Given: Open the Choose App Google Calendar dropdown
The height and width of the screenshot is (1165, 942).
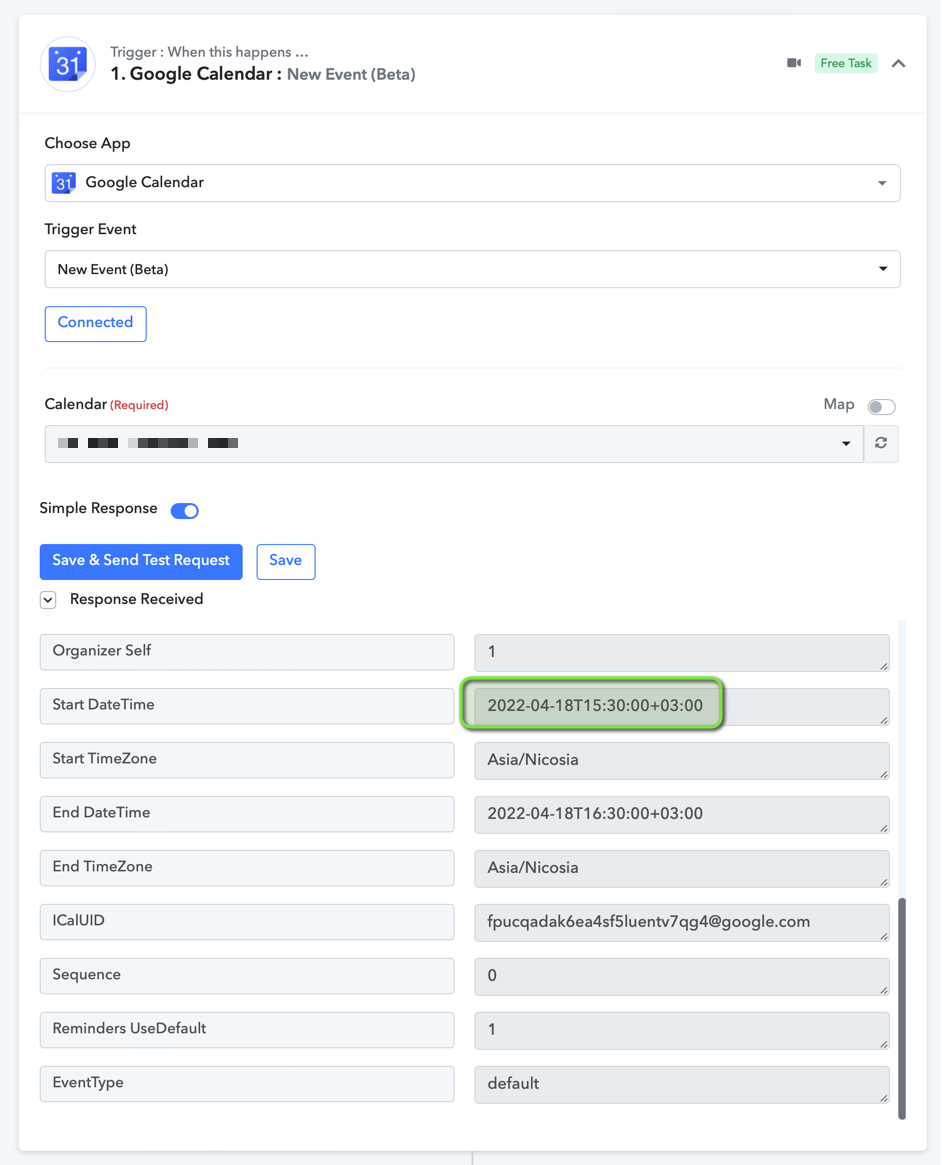Looking at the screenshot, I should coord(472,183).
